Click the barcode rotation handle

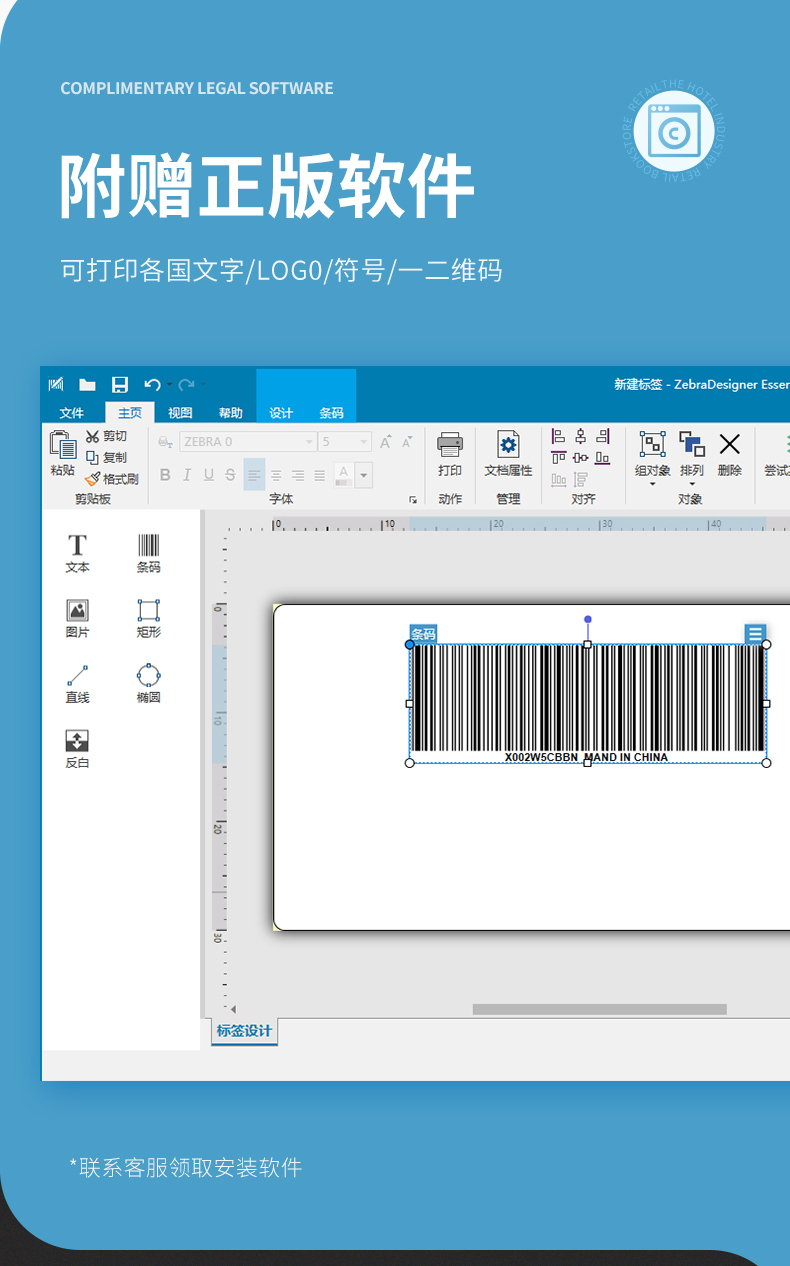coord(588,620)
